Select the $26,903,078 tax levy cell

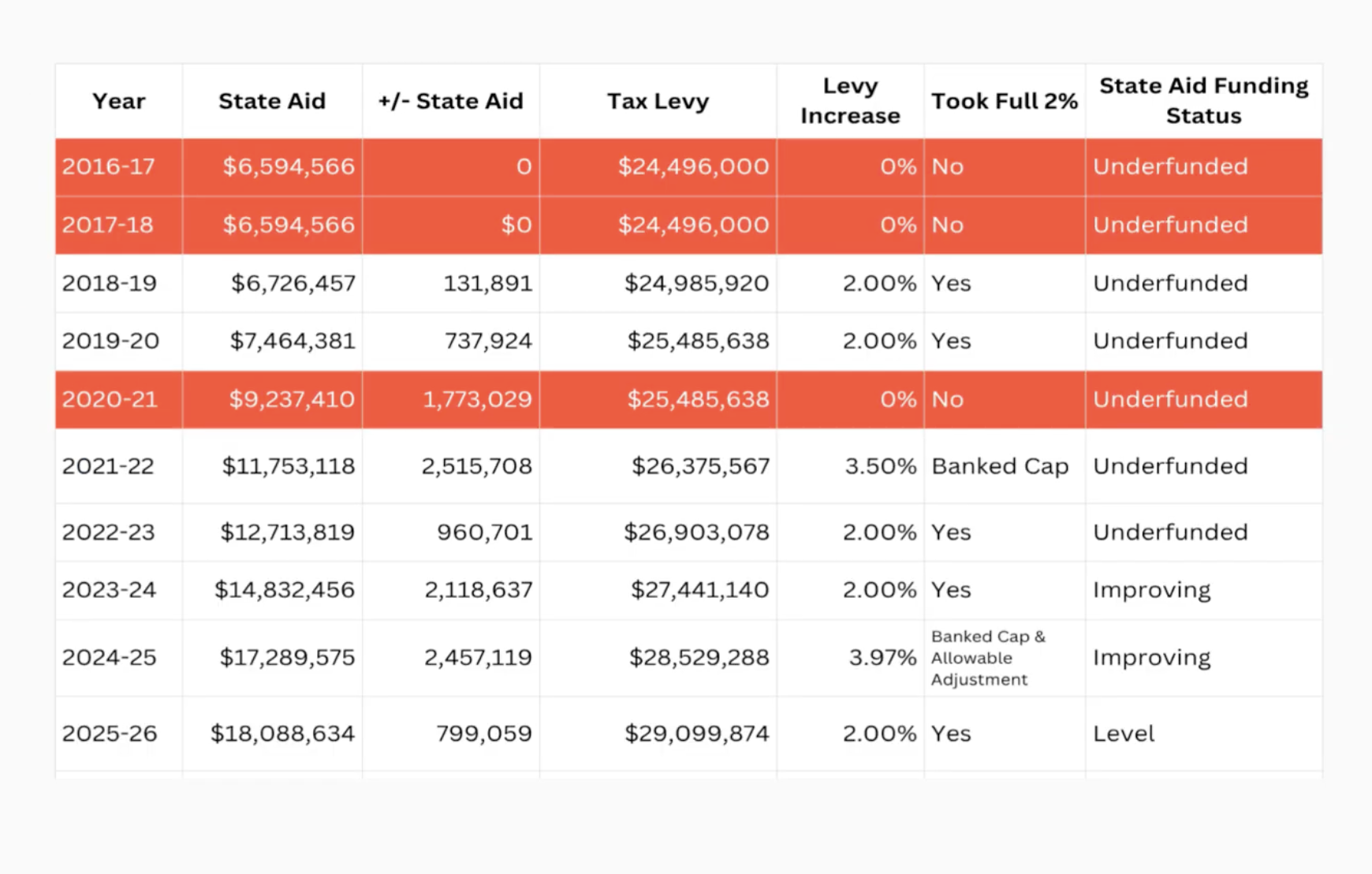(x=696, y=532)
